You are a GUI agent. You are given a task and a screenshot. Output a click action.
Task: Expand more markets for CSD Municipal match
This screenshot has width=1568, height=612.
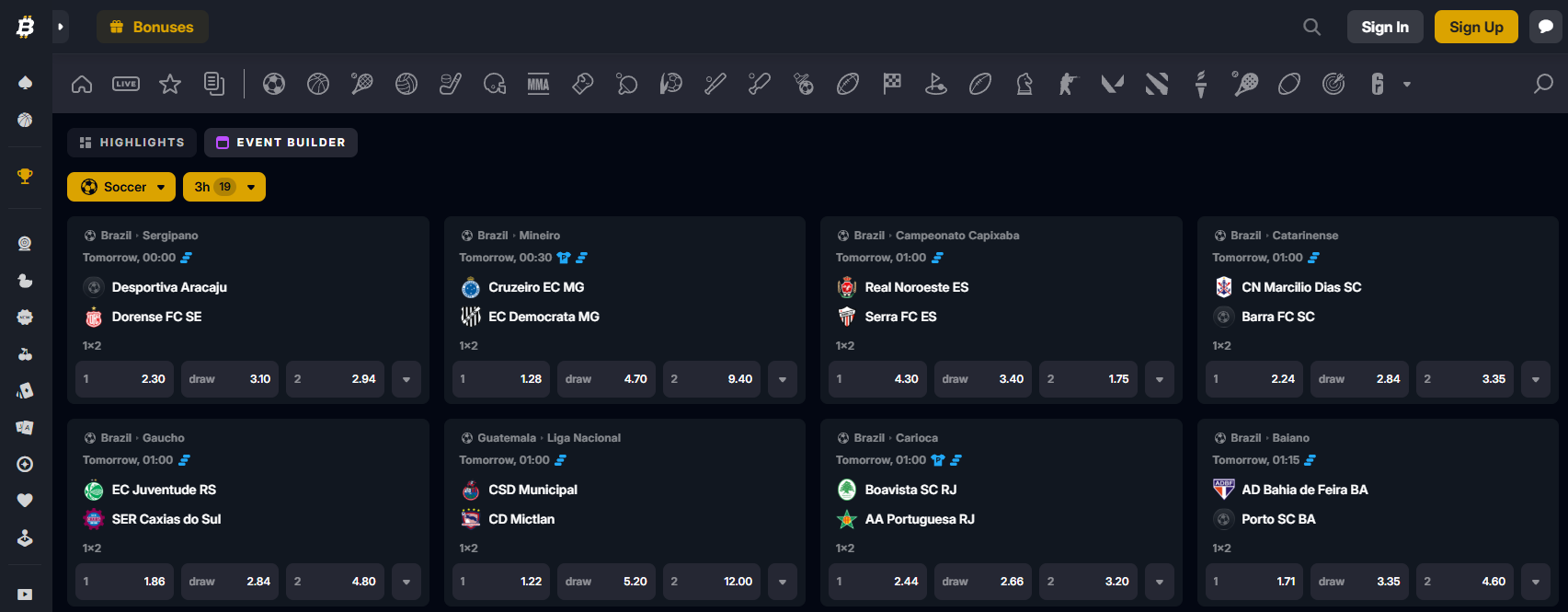pyautogui.click(x=783, y=582)
